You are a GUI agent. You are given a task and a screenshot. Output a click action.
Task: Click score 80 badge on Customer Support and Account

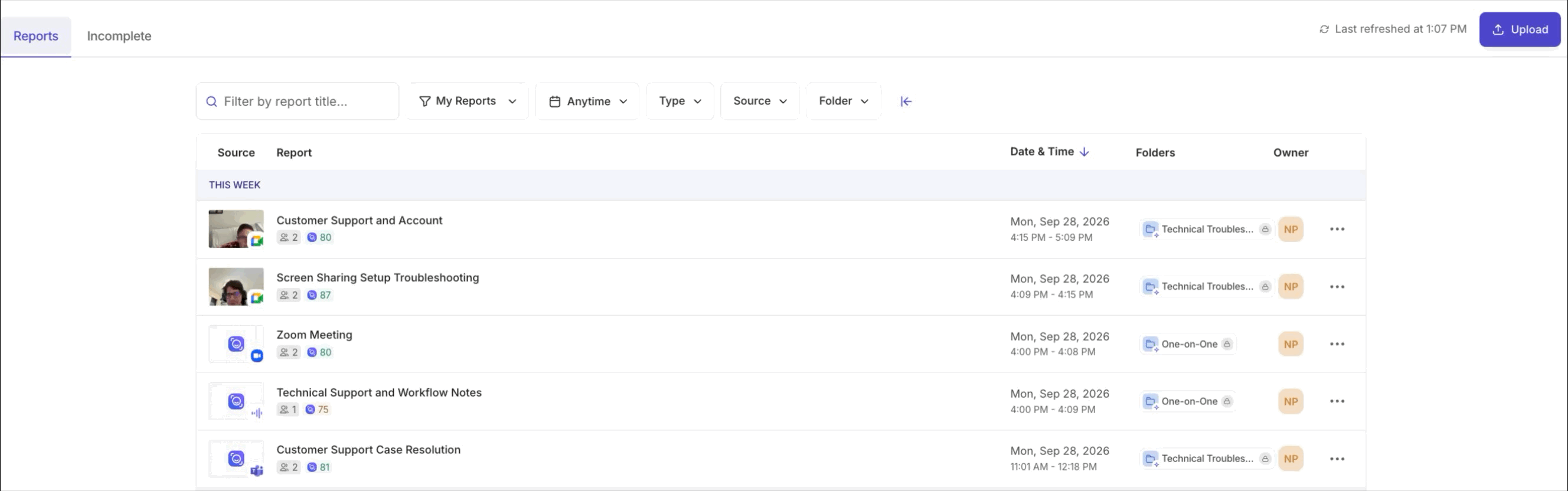click(x=319, y=237)
